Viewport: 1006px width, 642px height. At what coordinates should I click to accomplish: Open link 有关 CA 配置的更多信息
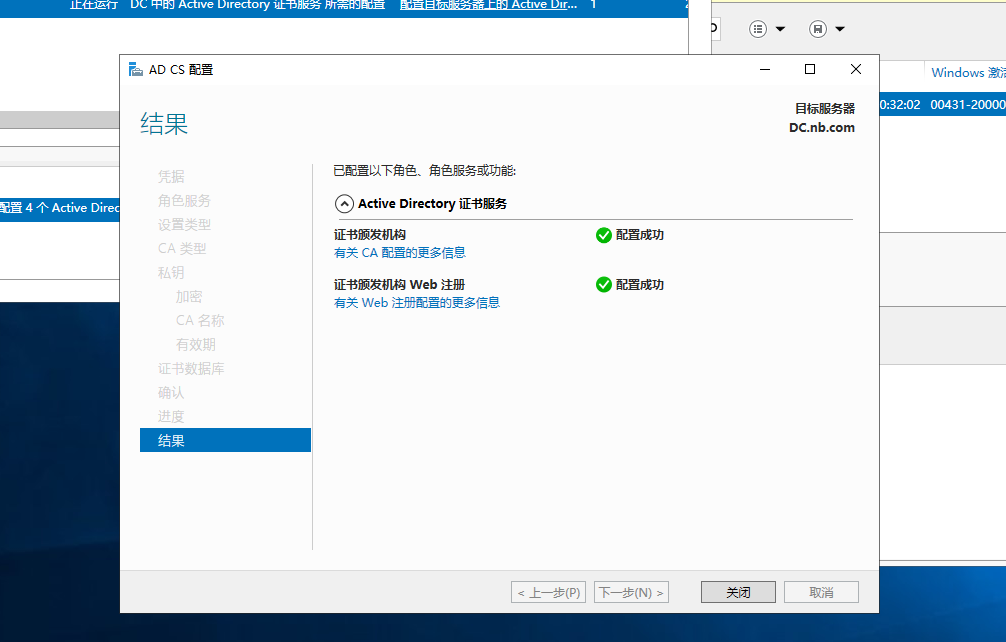pyautogui.click(x=400, y=253)
